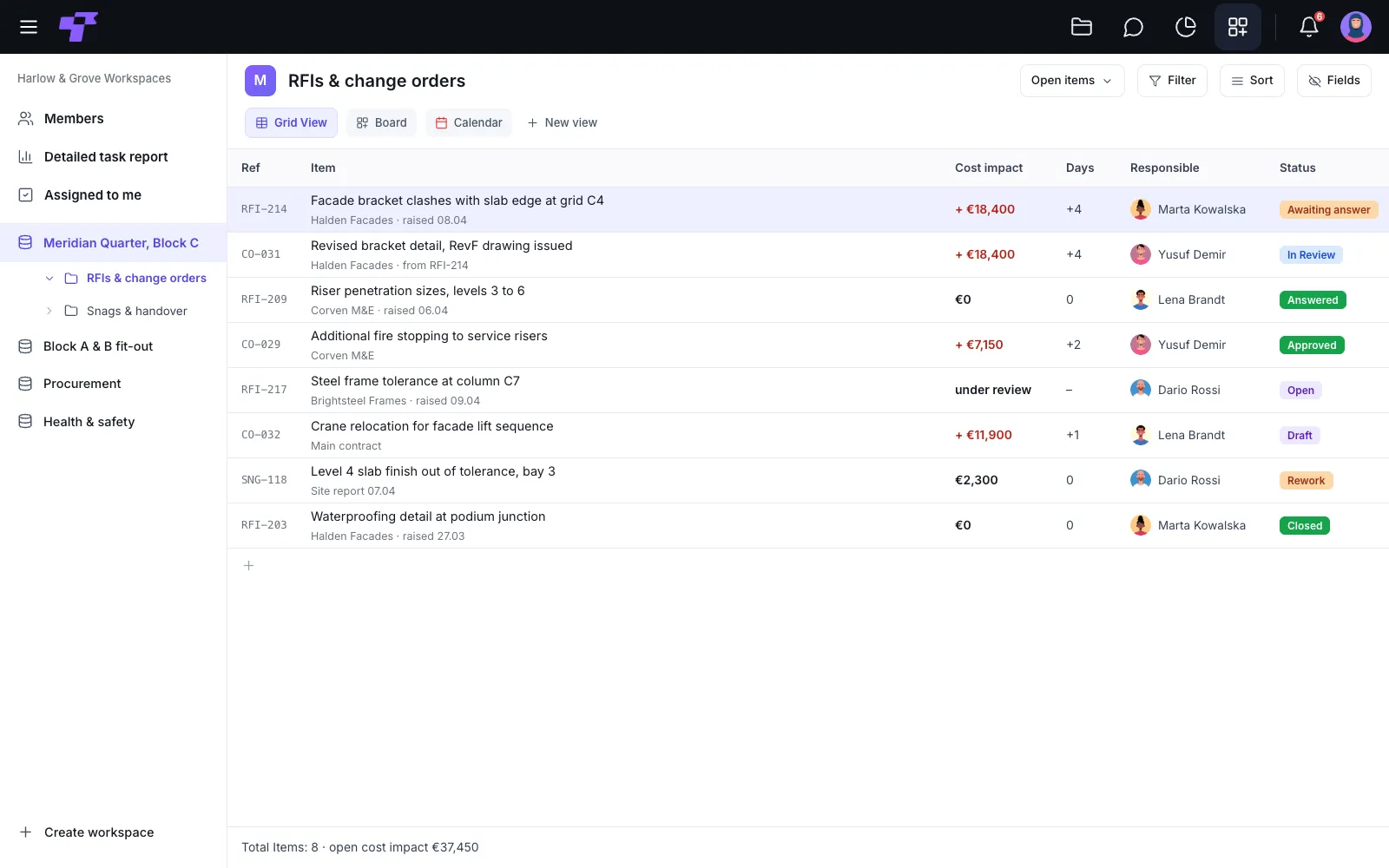Screen dimensions: 1389x868
Task: Open the Sort options
Action: [x=1252, y=81]
